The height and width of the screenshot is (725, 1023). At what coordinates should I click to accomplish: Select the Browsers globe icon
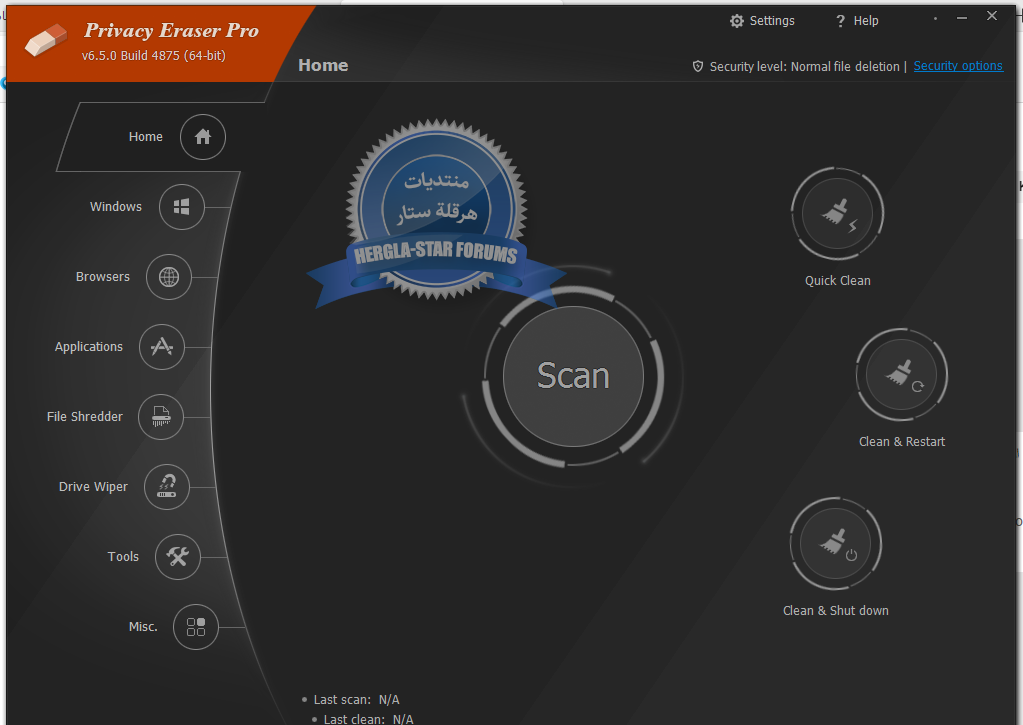[169, 277]
